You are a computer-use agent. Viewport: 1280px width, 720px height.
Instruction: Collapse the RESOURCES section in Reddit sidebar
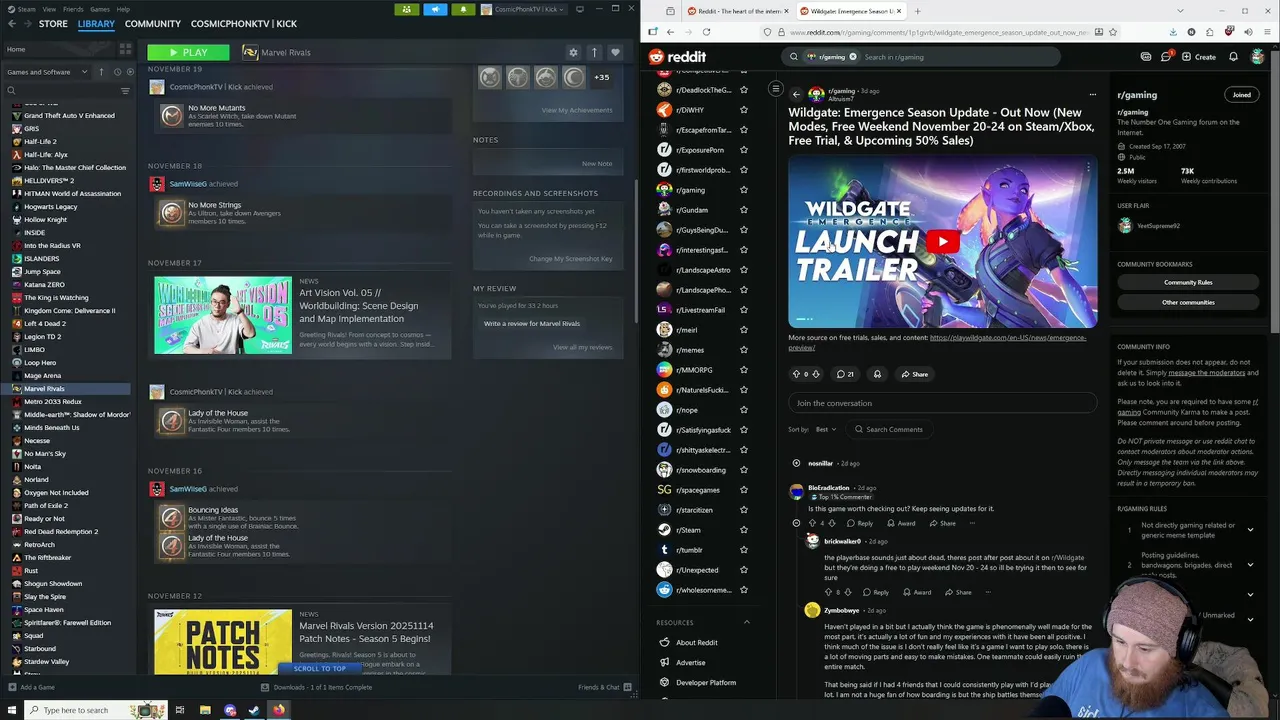(x=746, y=622)
